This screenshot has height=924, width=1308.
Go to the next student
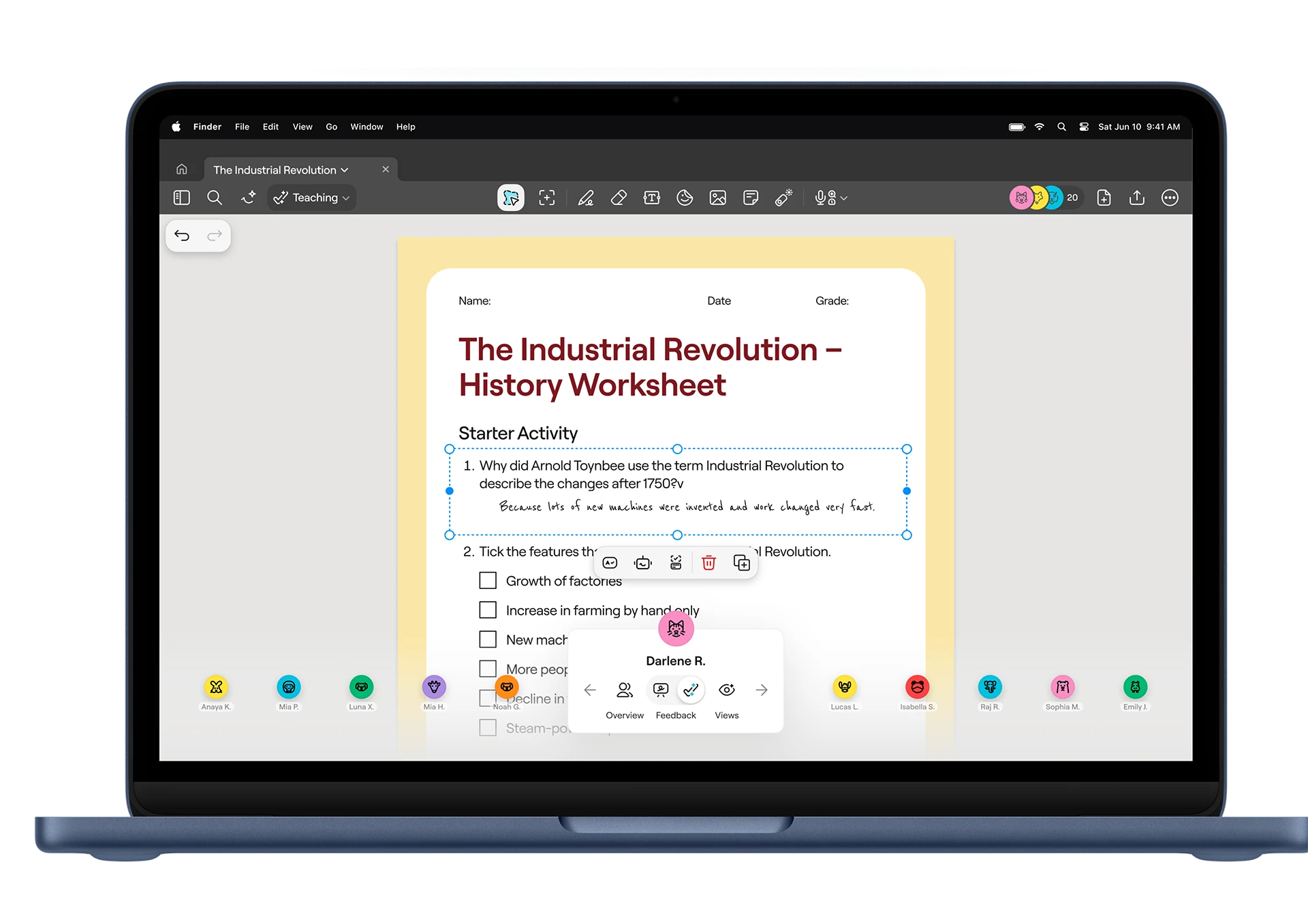point(762,690)
